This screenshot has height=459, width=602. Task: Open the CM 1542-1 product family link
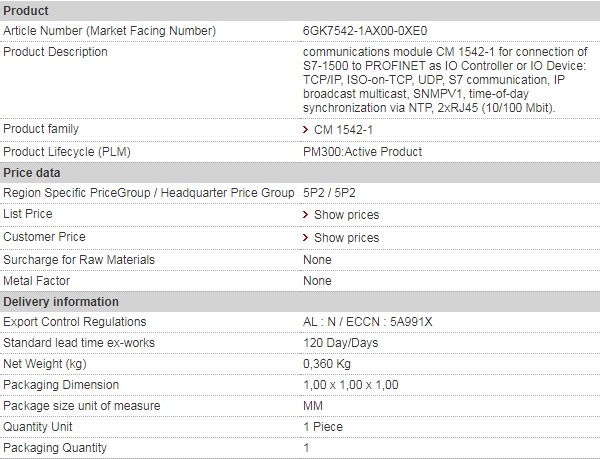tap(343, 130)
